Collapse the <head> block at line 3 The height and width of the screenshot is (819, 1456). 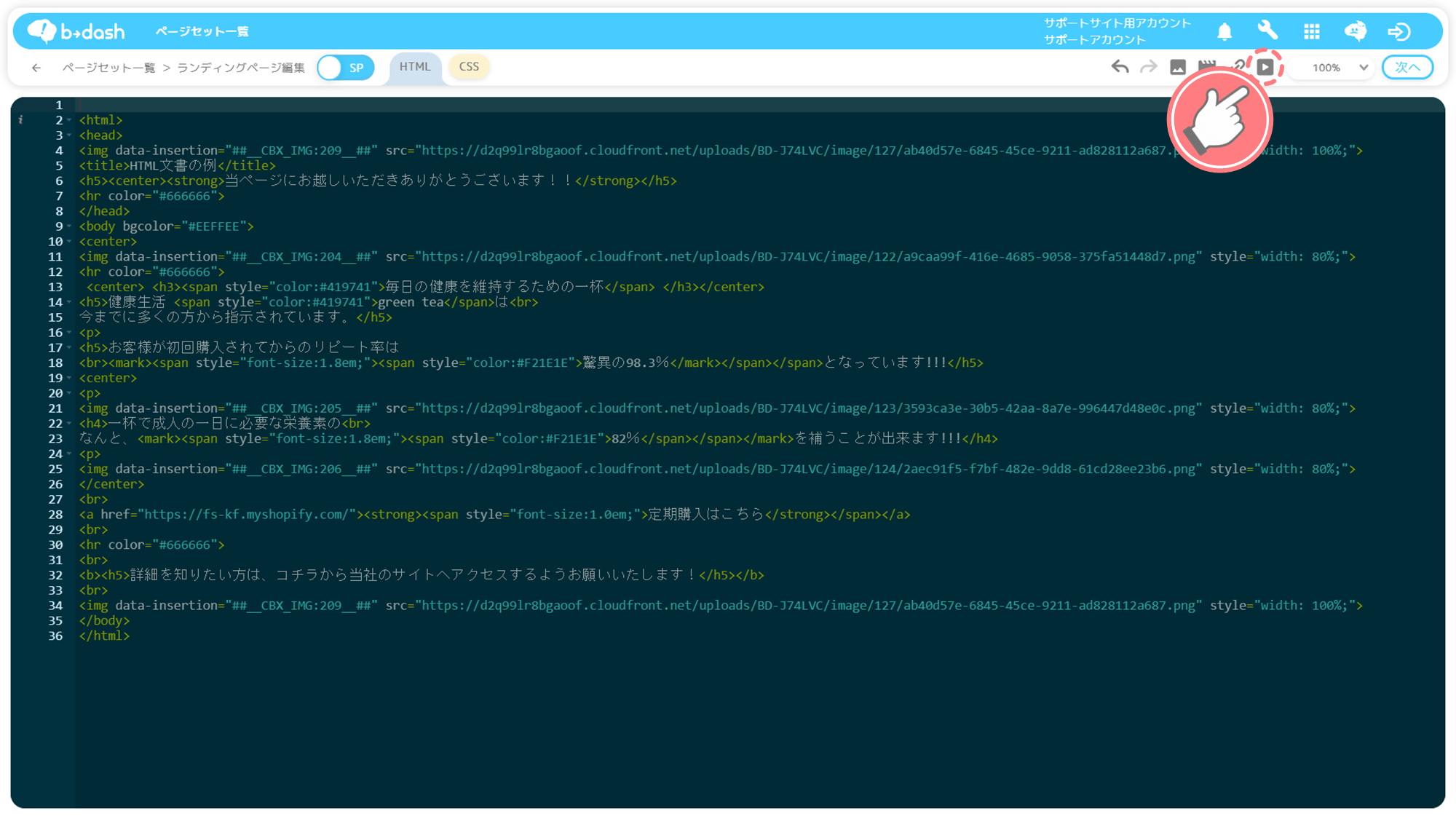pos(69,135)
